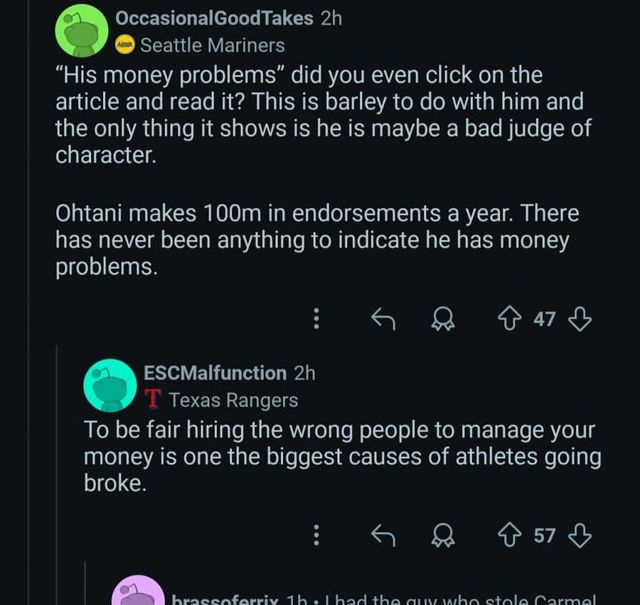Collapse ESCMalfunction's comment by clicking its text

click(340, 457)
